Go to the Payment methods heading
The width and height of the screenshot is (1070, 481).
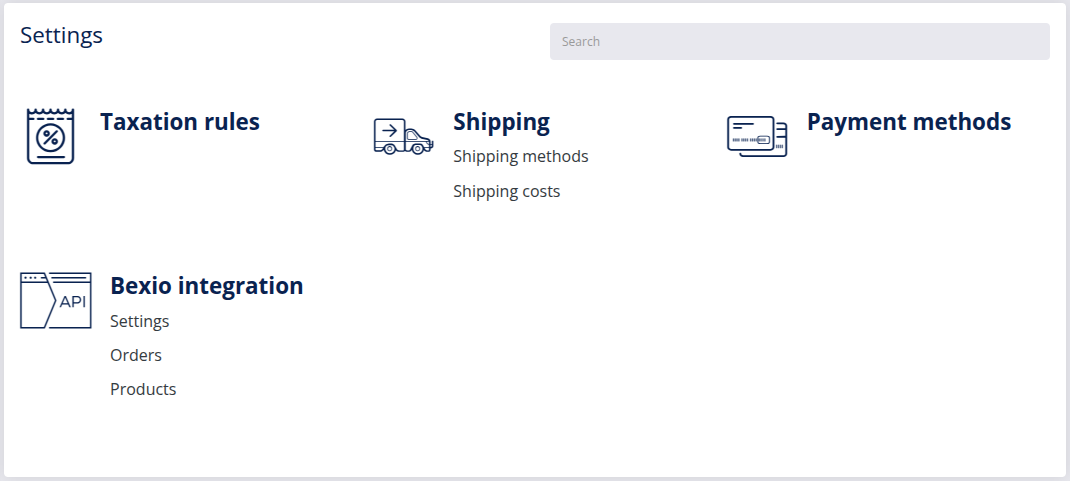(909, 121)
